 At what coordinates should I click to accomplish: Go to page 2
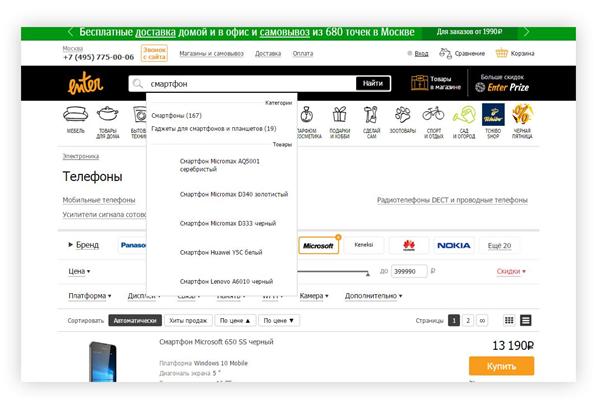click(468, 320)
